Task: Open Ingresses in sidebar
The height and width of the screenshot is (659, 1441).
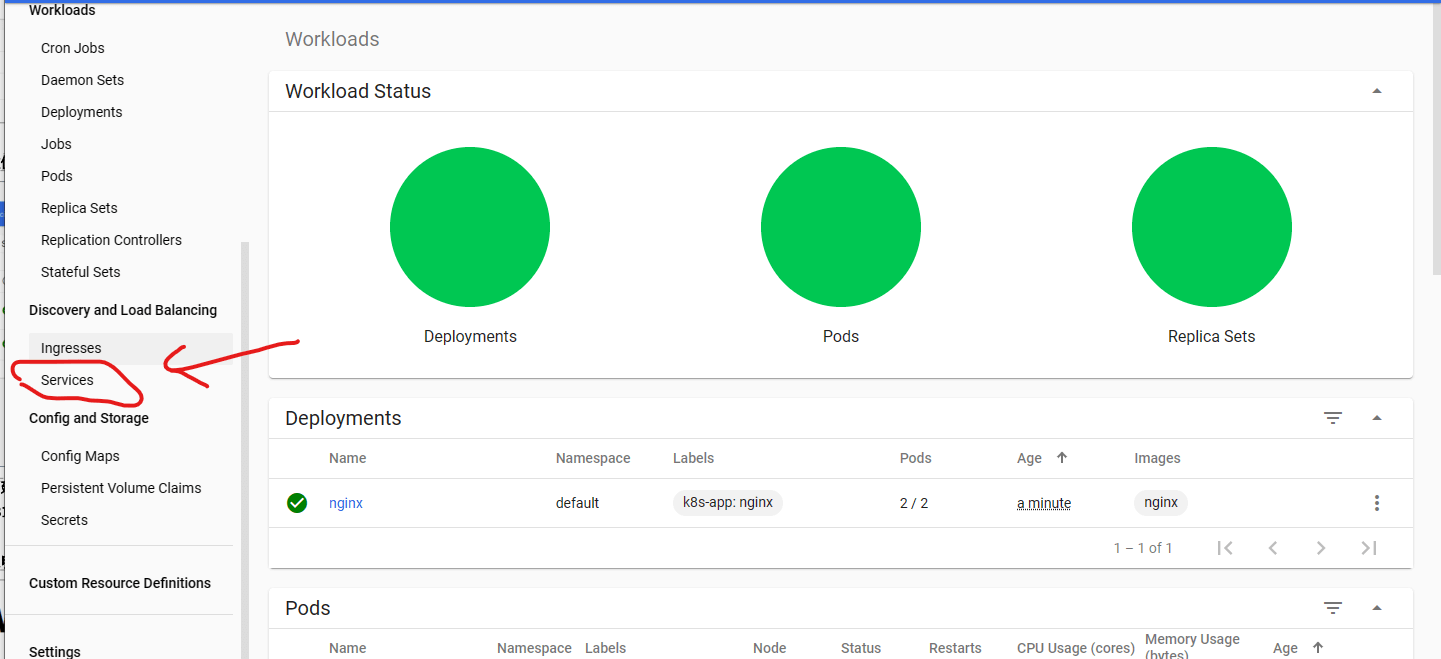Action: click(71, 348)
